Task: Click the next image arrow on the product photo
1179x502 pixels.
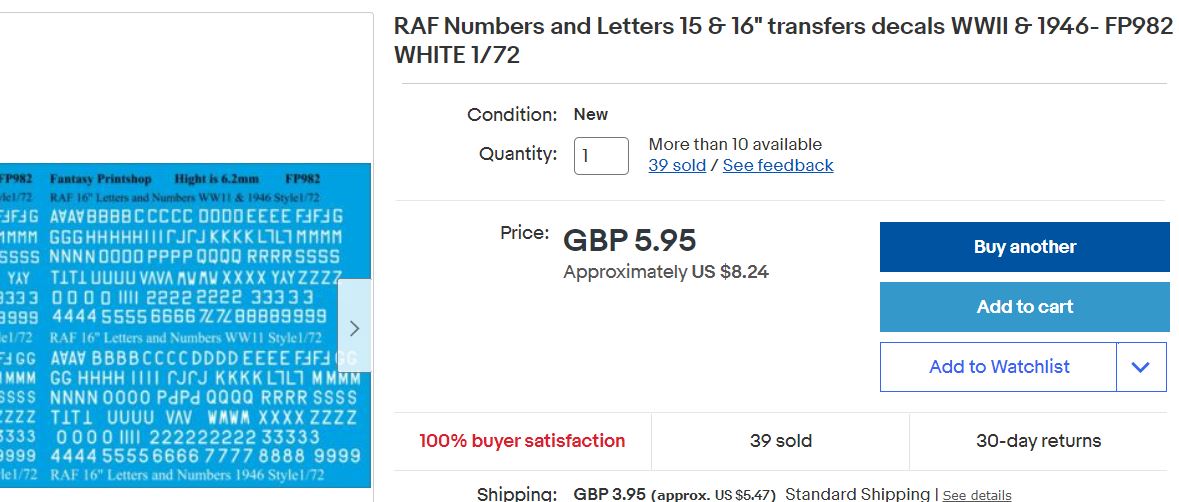Action: pyautogui.click(x=354, y=327)
